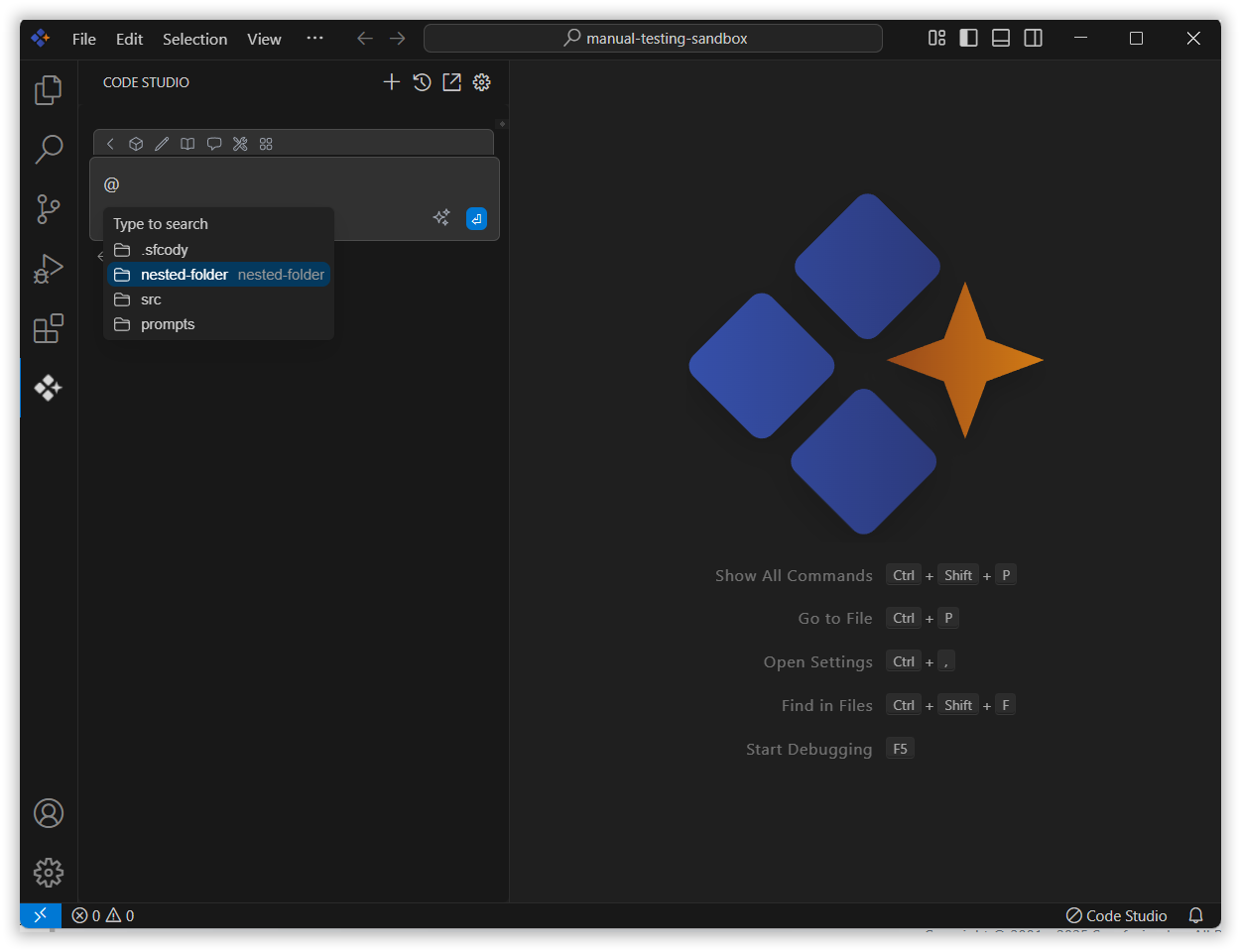Open the Extensions view

click(x=48, y=328)
